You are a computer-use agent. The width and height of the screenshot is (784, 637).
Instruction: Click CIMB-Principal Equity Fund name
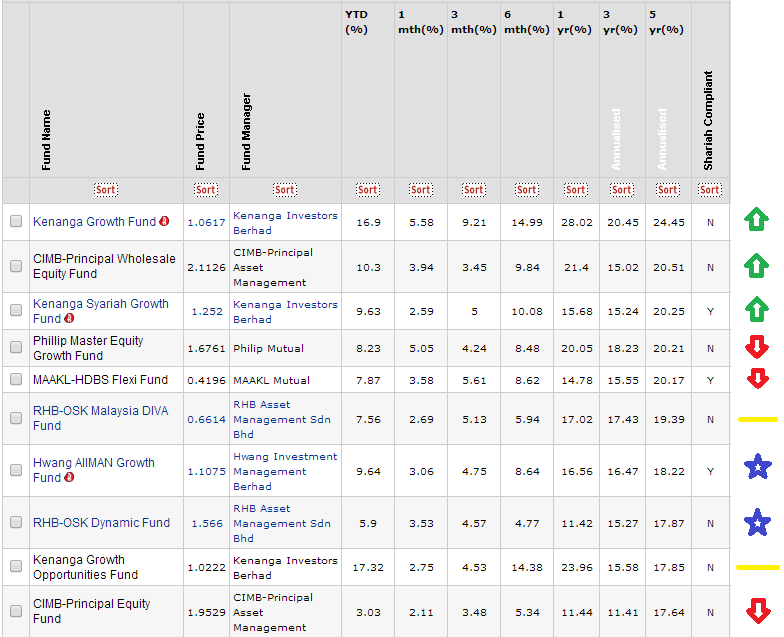(x=92, y=611)
